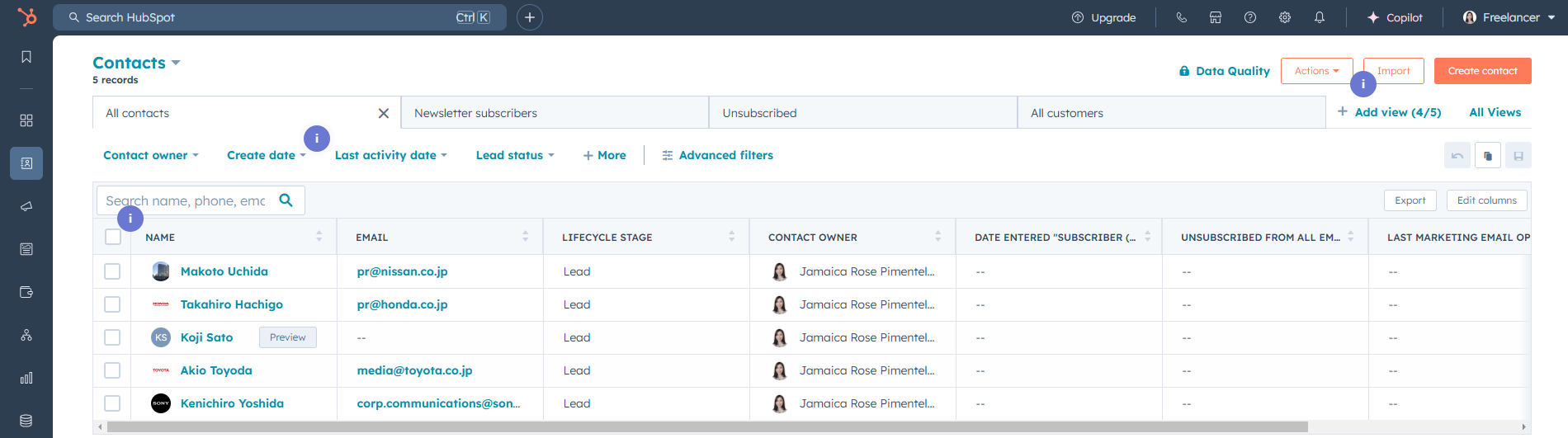Open the settings gear icon
Image resolution: width=1568 pixels, height=438 pixels.
[1285, 17]
